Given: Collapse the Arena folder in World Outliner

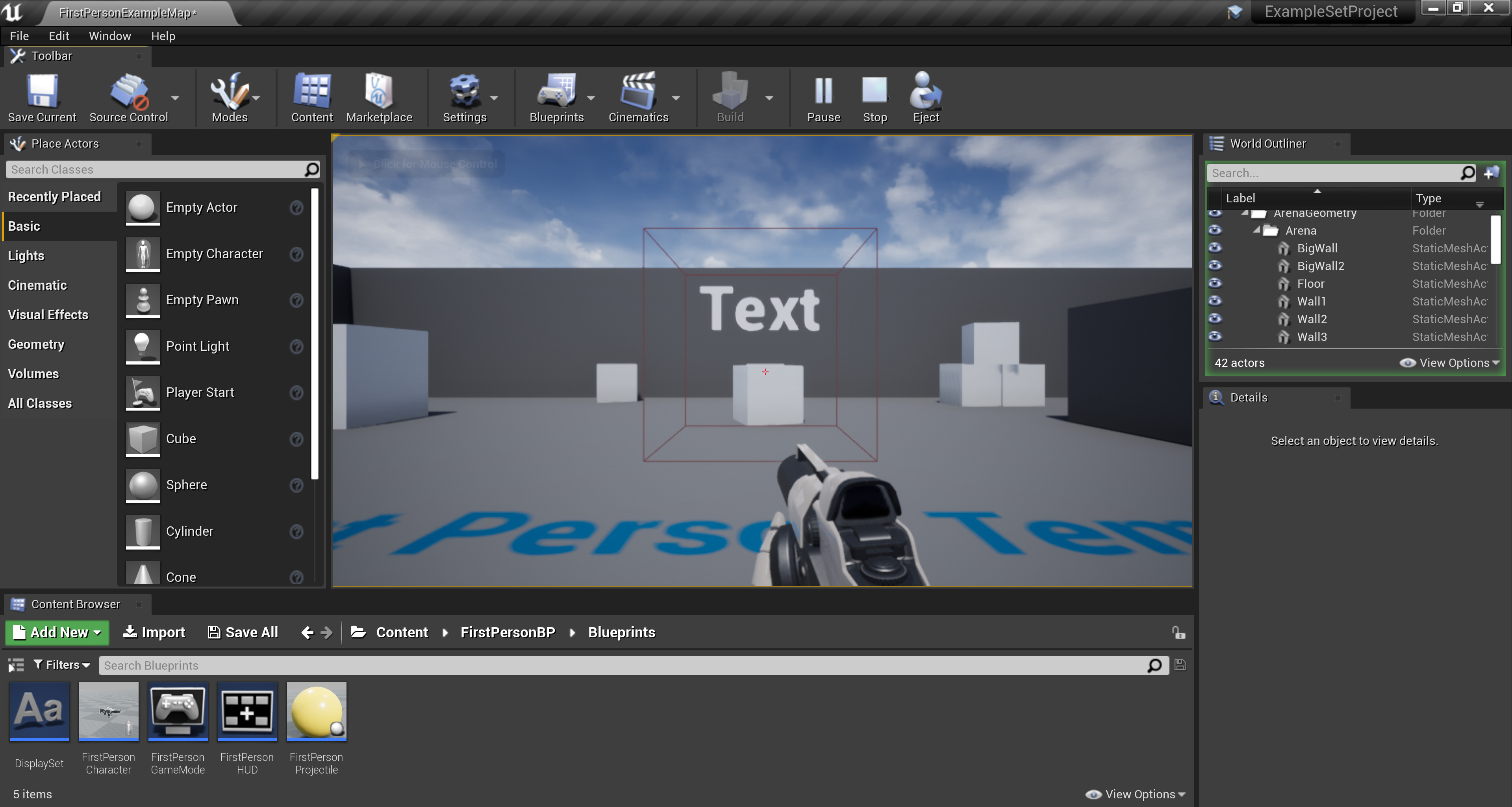Looking at the screenshot, I should 1256,230.
